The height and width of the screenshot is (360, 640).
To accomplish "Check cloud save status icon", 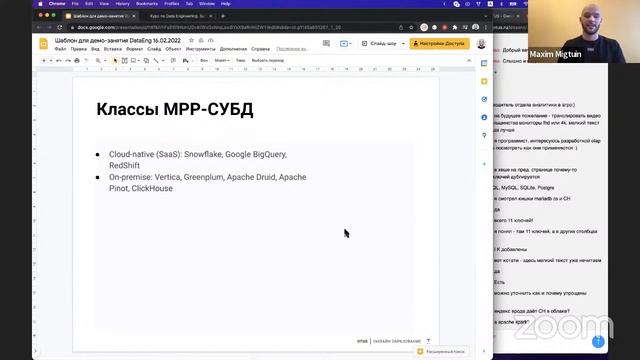I will tap(211, 40).
